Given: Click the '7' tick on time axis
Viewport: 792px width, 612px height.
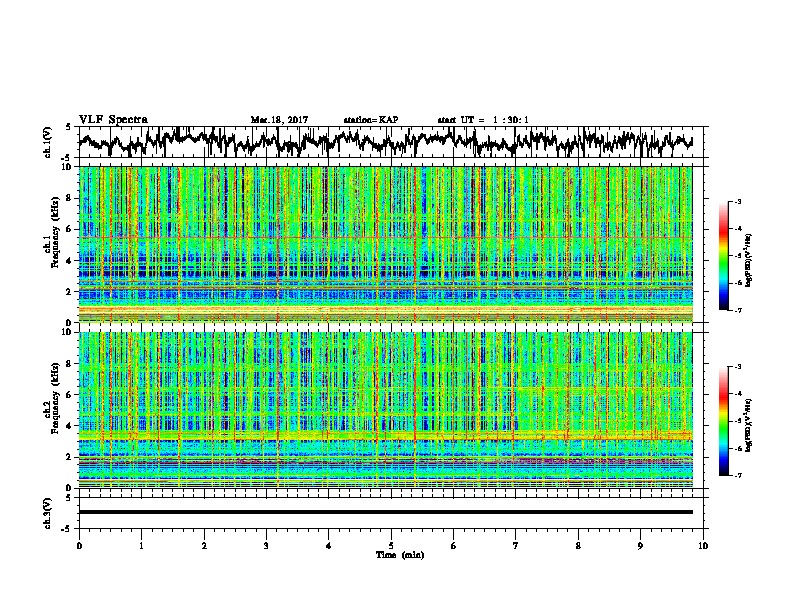Looking at the screenshot, I should click(x=516, y=546).
